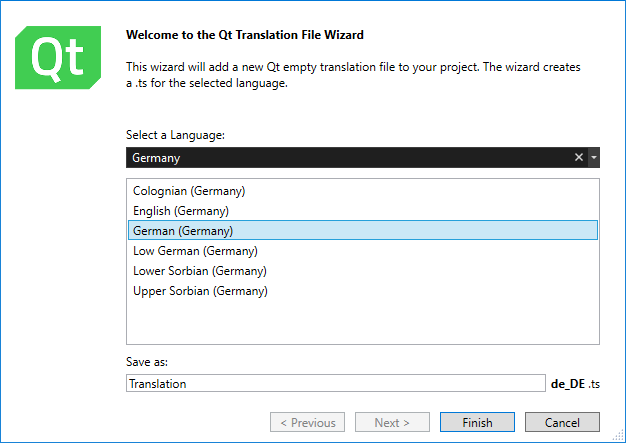Clear the Germany language filter text
The width and height of the screenshot is (626, 443).
(x=578, y=158)
